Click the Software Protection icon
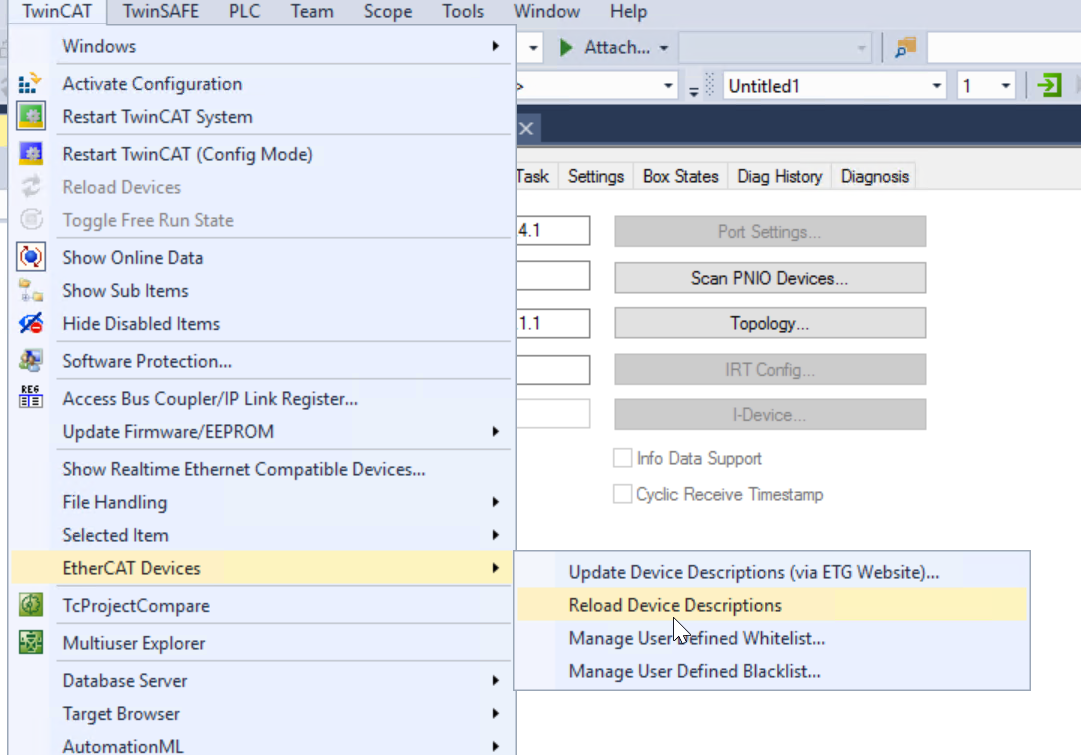This screenshot has height=755, width=1081. point(30,361)
